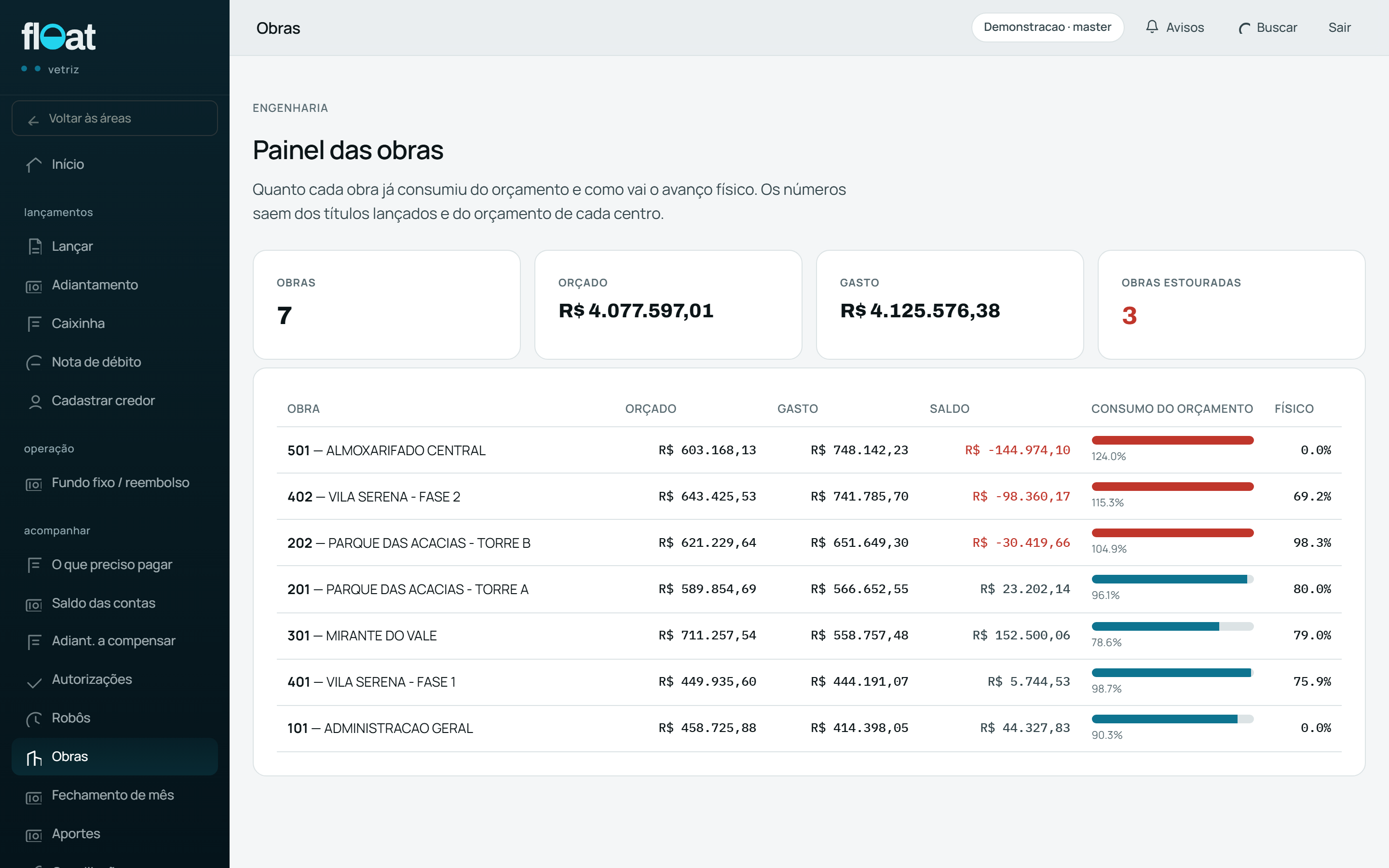Click the CONSUMO DO ORÇAMENTO column header

click(x=1172, y=409)
